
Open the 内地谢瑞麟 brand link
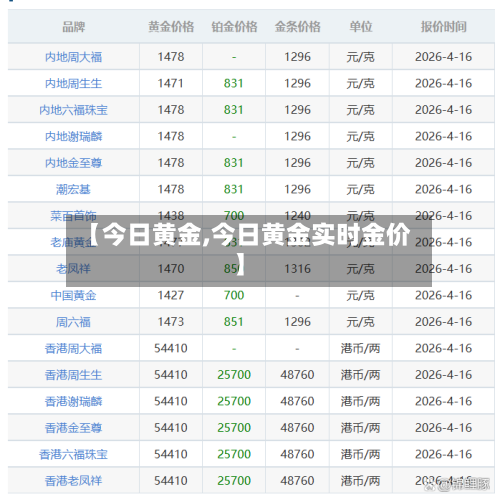click(73, 136)
